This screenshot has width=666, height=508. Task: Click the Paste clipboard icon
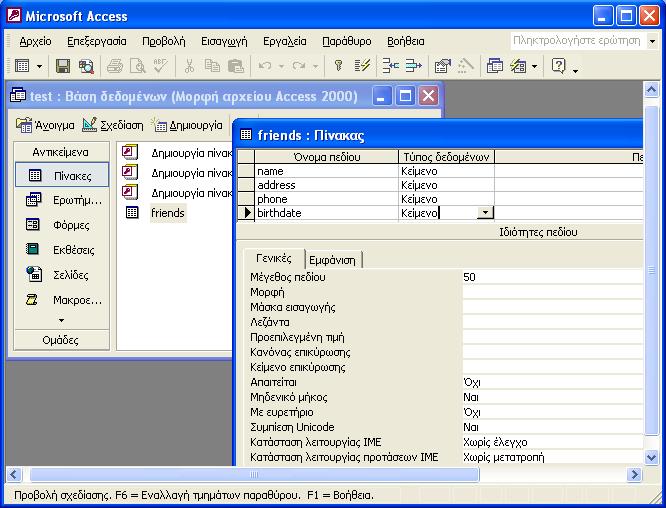click(236, 66)
